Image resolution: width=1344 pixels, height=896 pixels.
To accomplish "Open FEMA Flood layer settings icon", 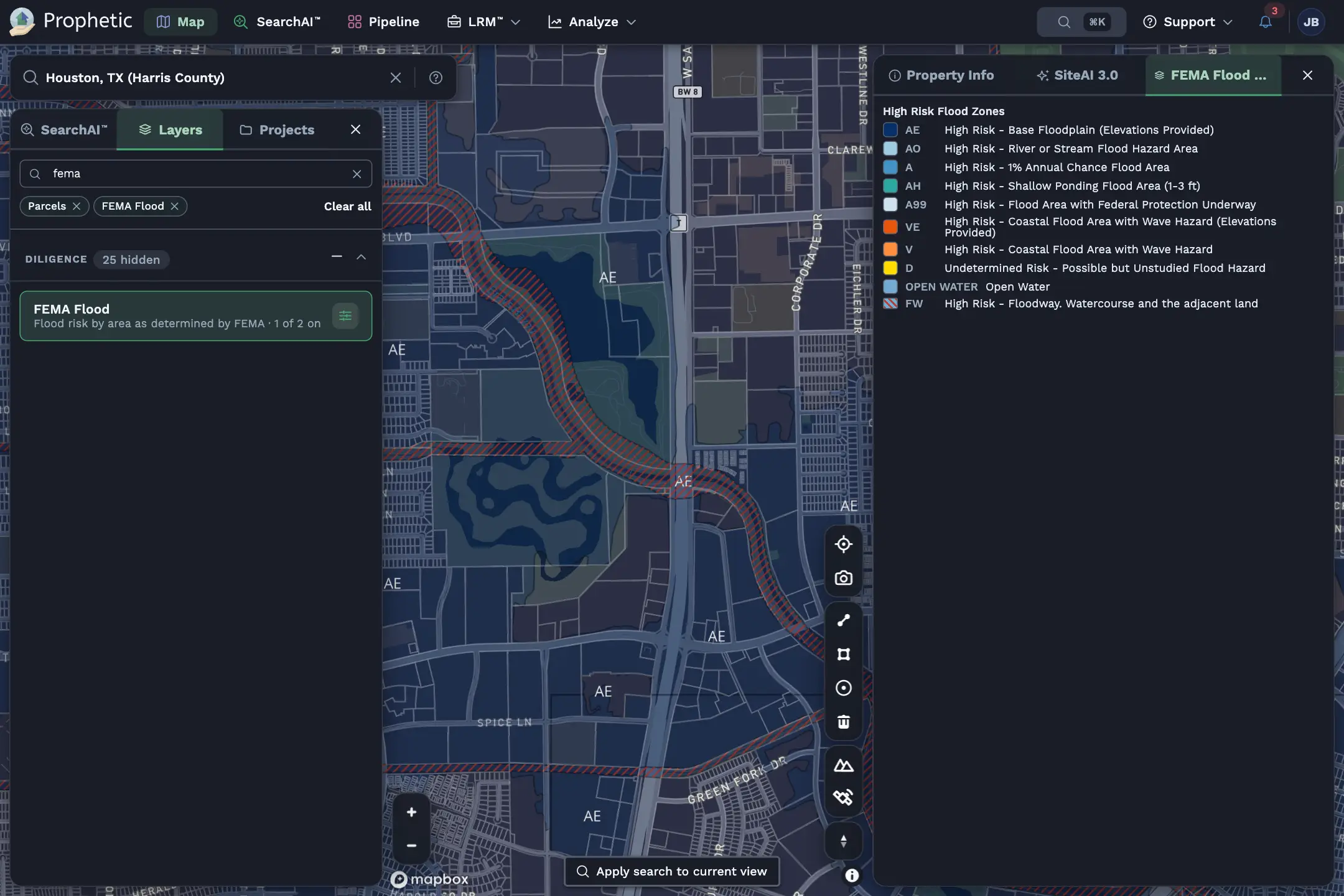I will [345, 316].
